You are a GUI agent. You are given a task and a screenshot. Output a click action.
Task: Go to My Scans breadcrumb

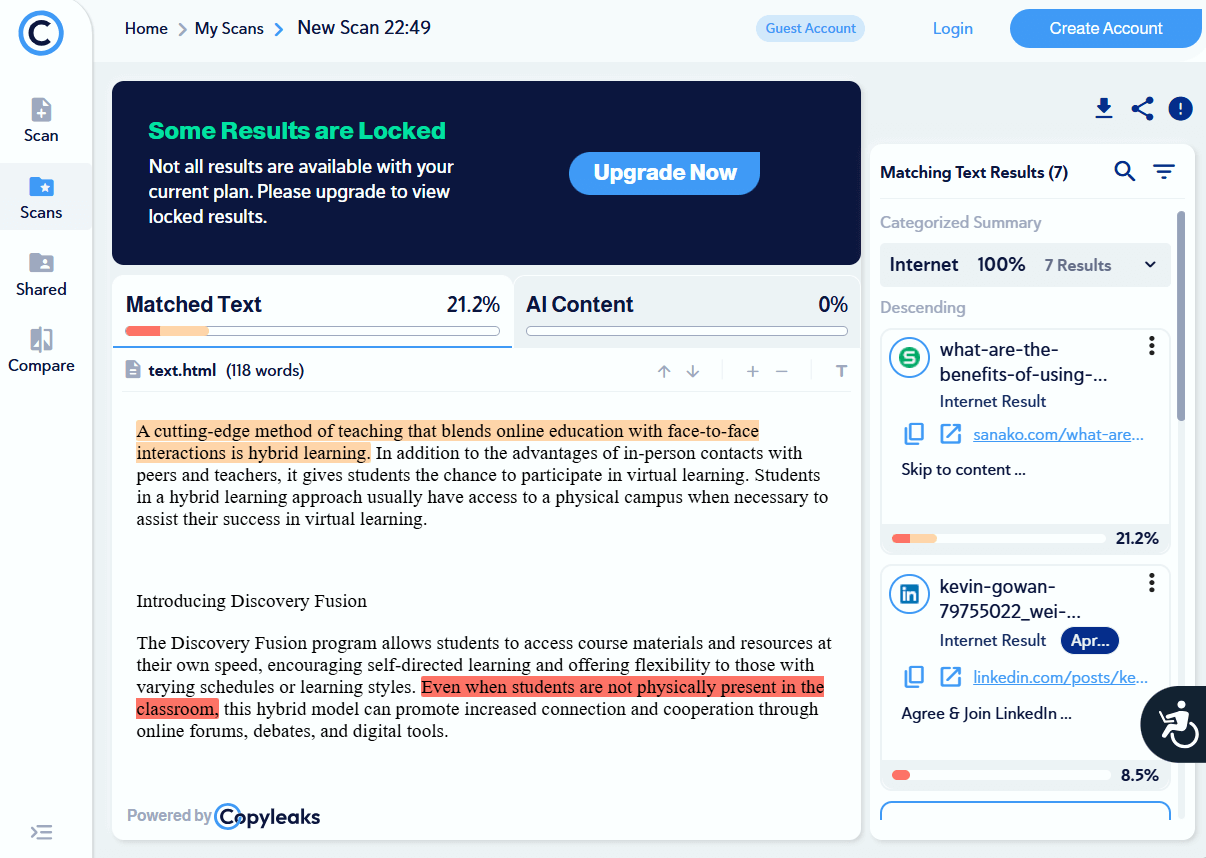pyautogui.click(x=229, y=28)
